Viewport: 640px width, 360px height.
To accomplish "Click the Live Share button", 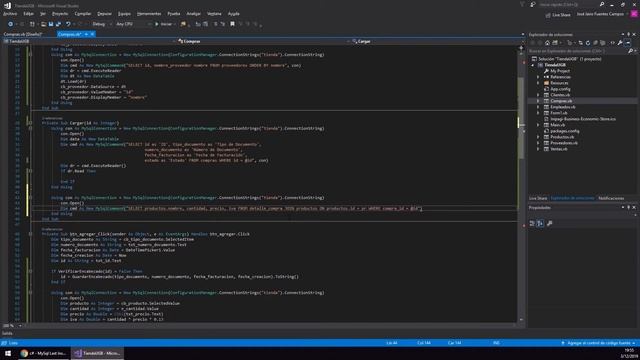I will pyautogui.click(x=558, y=15).
